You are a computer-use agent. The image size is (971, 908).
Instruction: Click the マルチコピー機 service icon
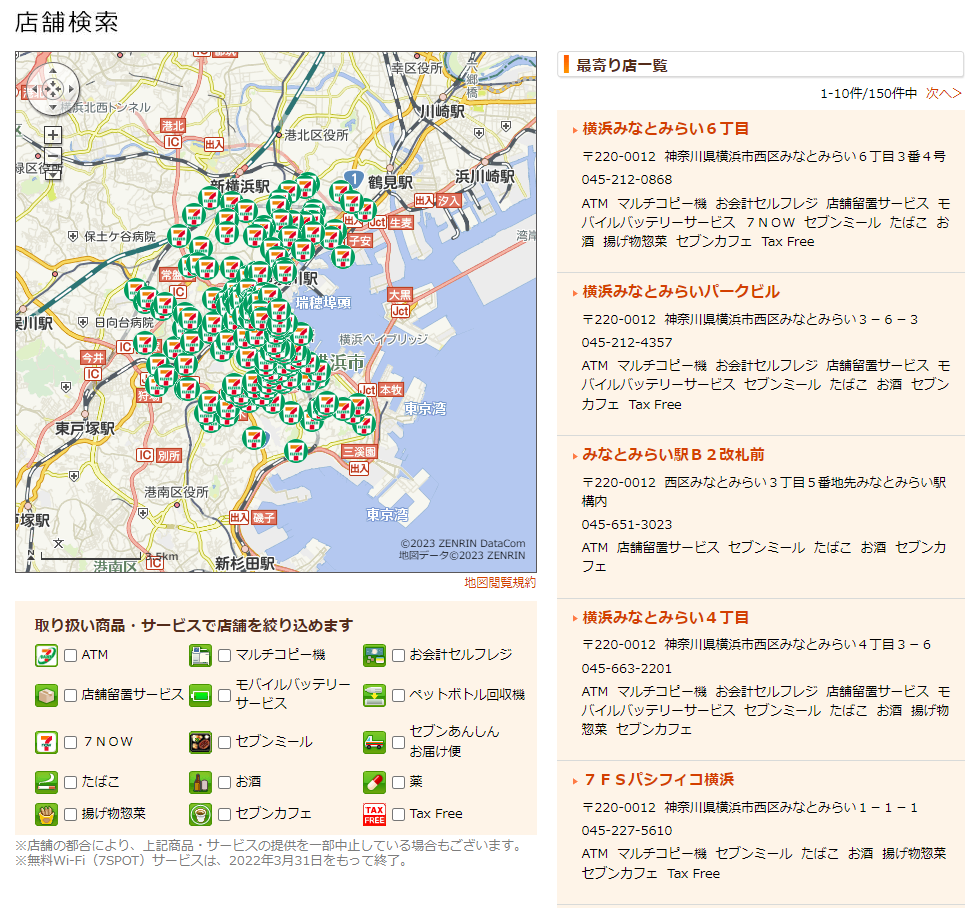click(200, 655)
